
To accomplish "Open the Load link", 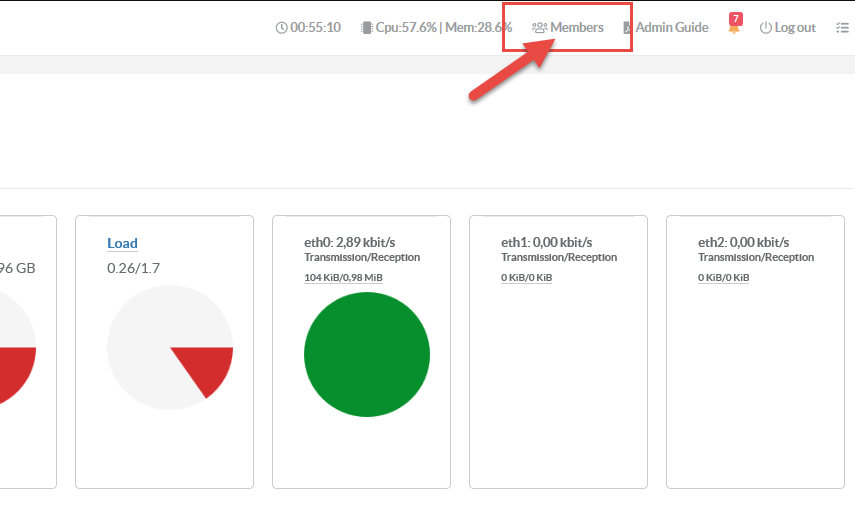I will tap(122, 243).
